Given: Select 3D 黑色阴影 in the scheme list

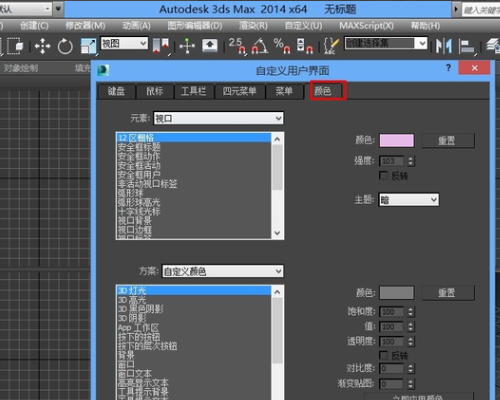Looking at the screenshot, I should click(x=194, y=309).
